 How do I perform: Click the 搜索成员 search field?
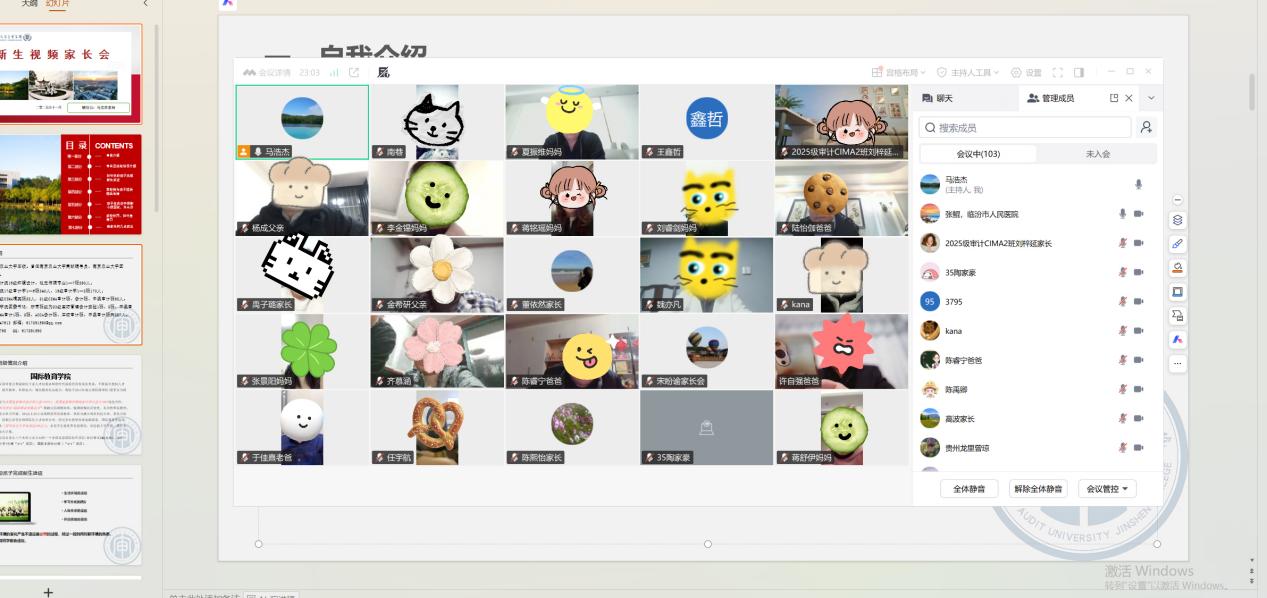(1025, 127)
